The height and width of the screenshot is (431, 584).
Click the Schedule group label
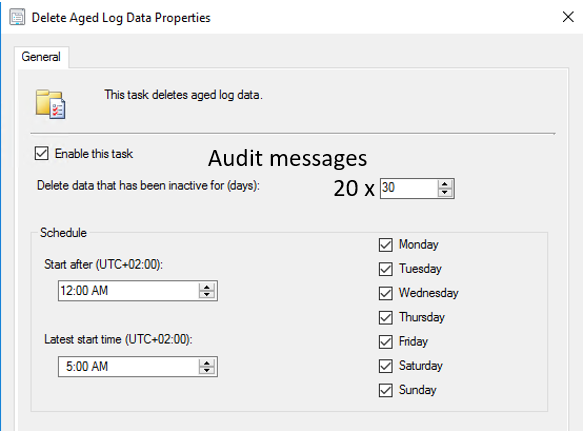coord(63,233)
